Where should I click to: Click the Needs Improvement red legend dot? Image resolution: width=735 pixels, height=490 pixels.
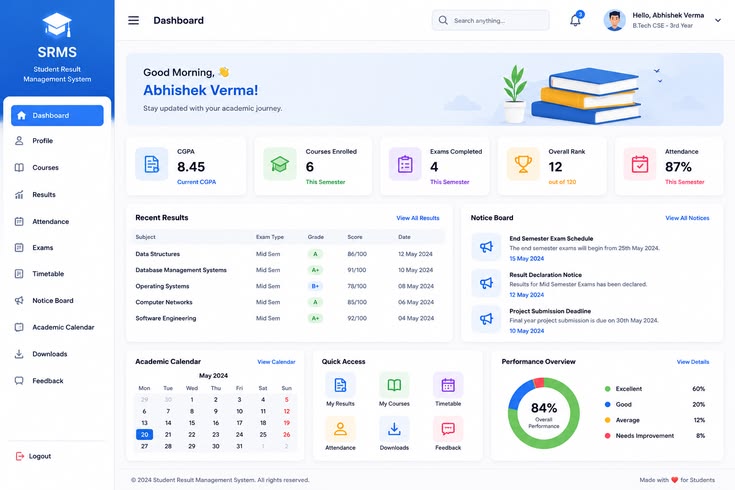click(x=608, y=436)
